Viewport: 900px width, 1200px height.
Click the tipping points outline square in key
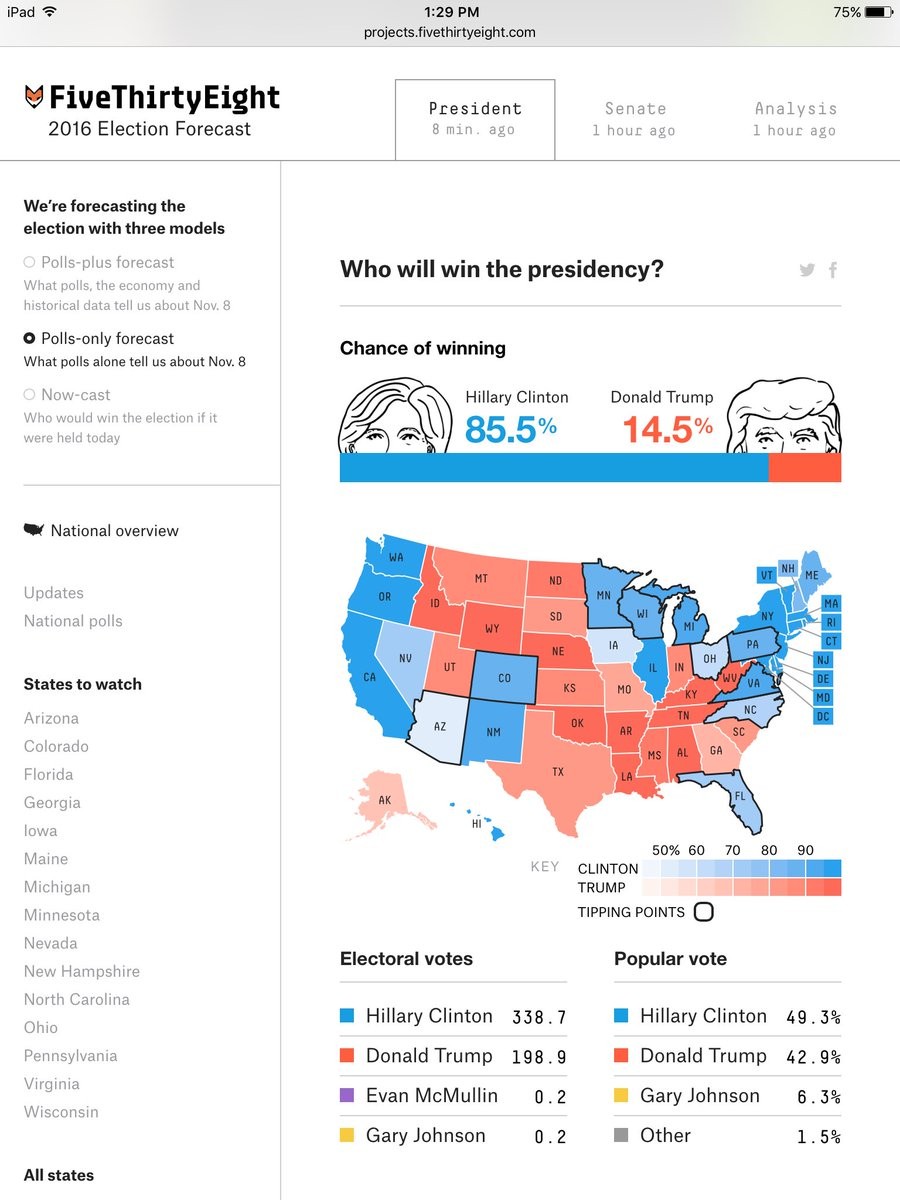(703, 912)
